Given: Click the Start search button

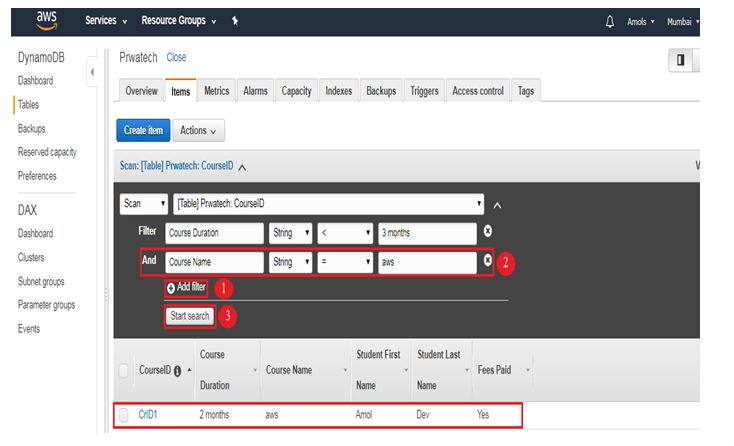Looking at the screenshot, I should click(x=190, y=316).
